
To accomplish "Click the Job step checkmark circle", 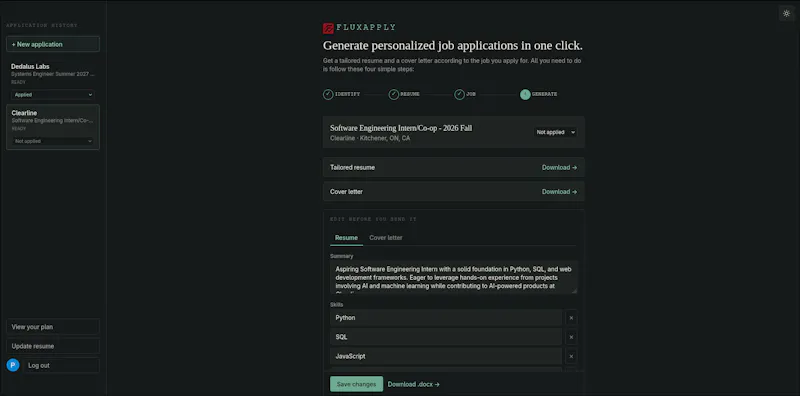I will [x=459, y=94].
